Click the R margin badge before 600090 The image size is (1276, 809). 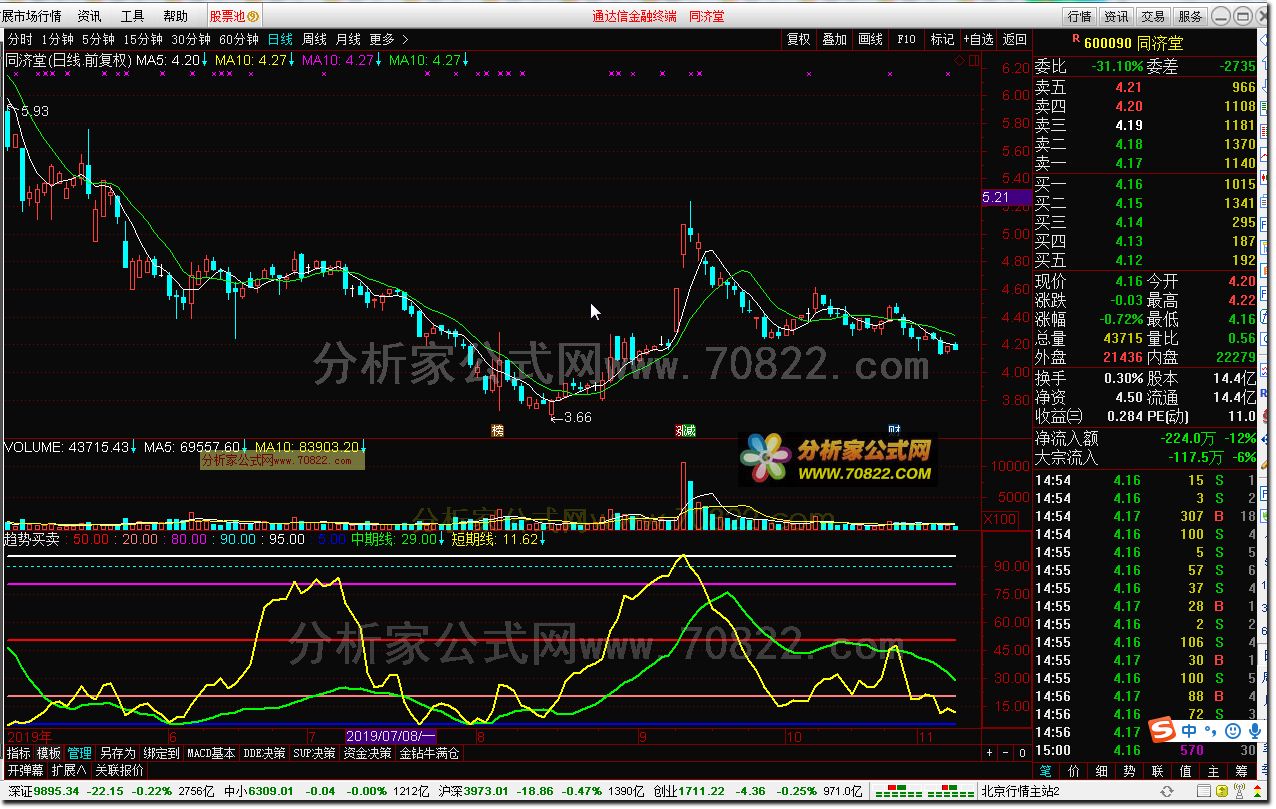1076,39
